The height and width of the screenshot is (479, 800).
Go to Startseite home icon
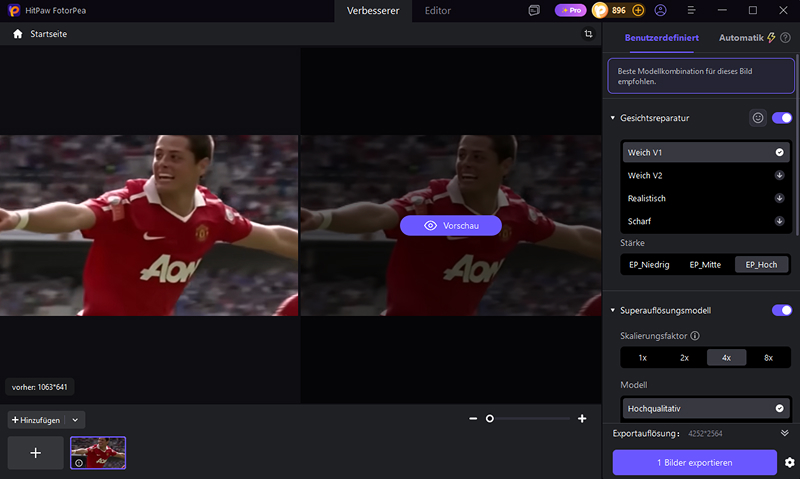[18, 34]
